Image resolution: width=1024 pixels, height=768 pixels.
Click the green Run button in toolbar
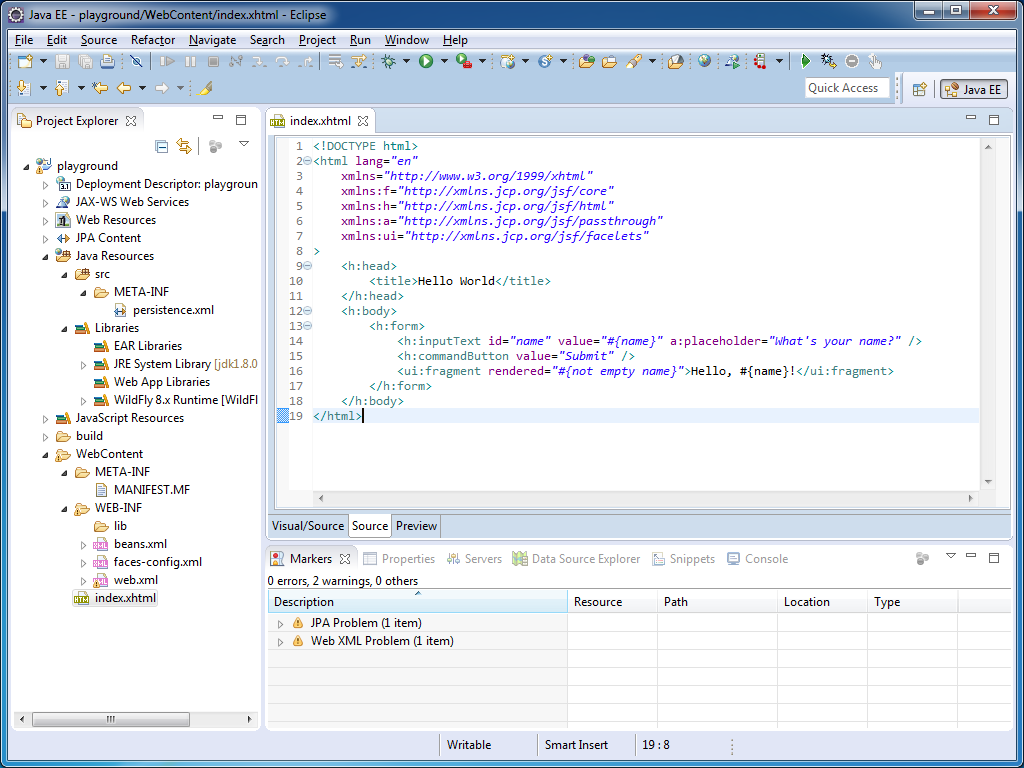[x=426, y=62]
